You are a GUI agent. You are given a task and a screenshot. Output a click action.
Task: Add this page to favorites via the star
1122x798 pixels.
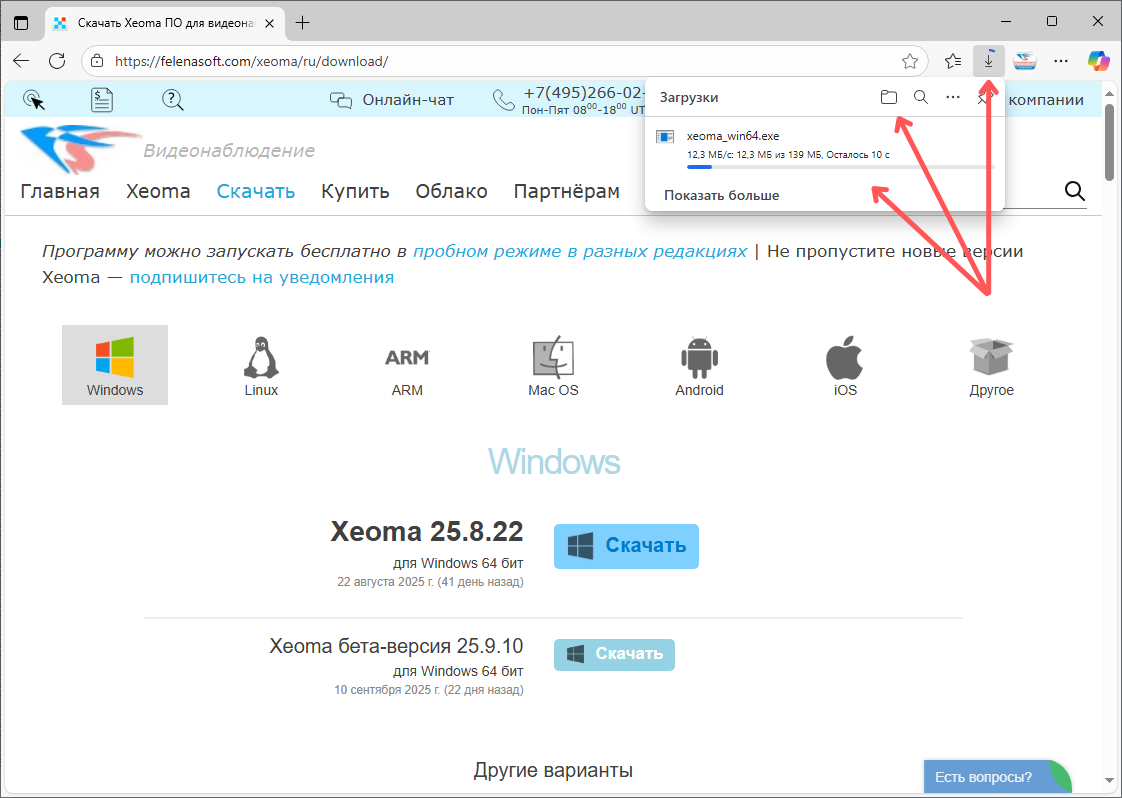tap(910, 61)
